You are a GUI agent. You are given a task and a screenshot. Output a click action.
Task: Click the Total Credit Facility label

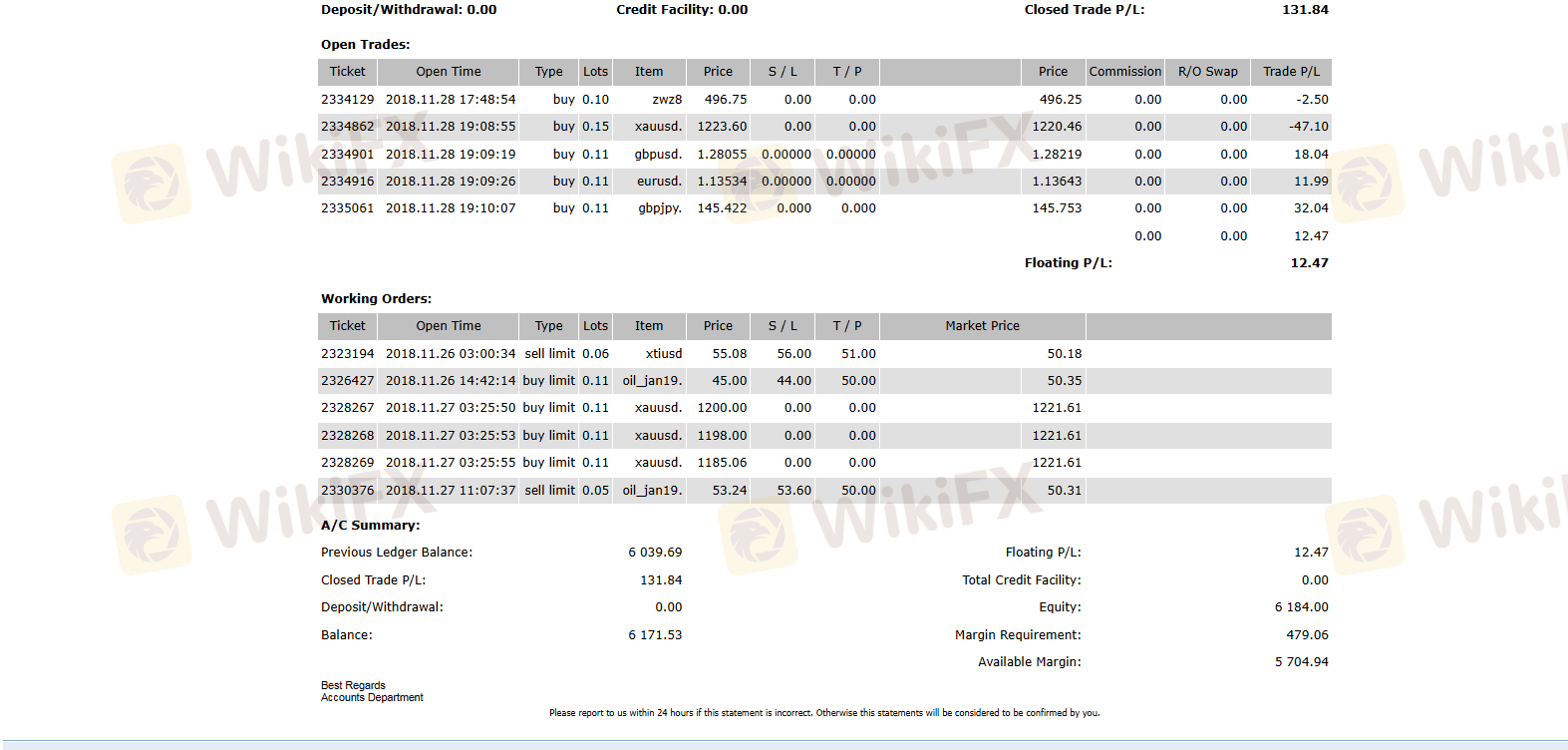click(x=1021, y=580)
